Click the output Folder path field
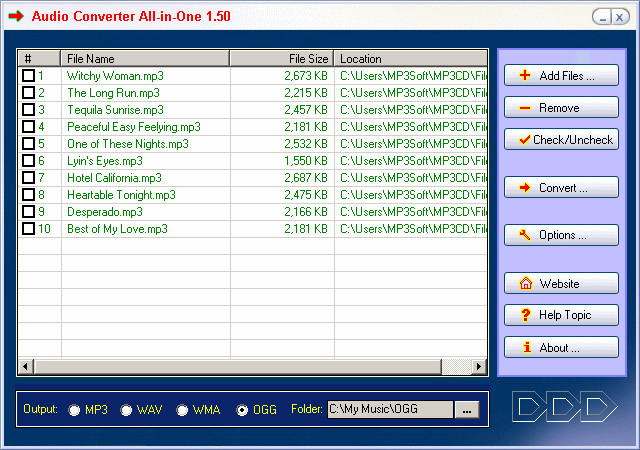 coord(389,409)
